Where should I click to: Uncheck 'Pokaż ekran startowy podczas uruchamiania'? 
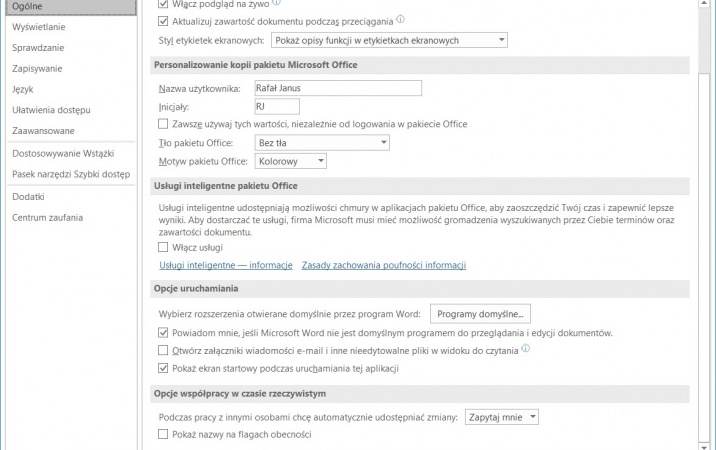coord(163,368)
